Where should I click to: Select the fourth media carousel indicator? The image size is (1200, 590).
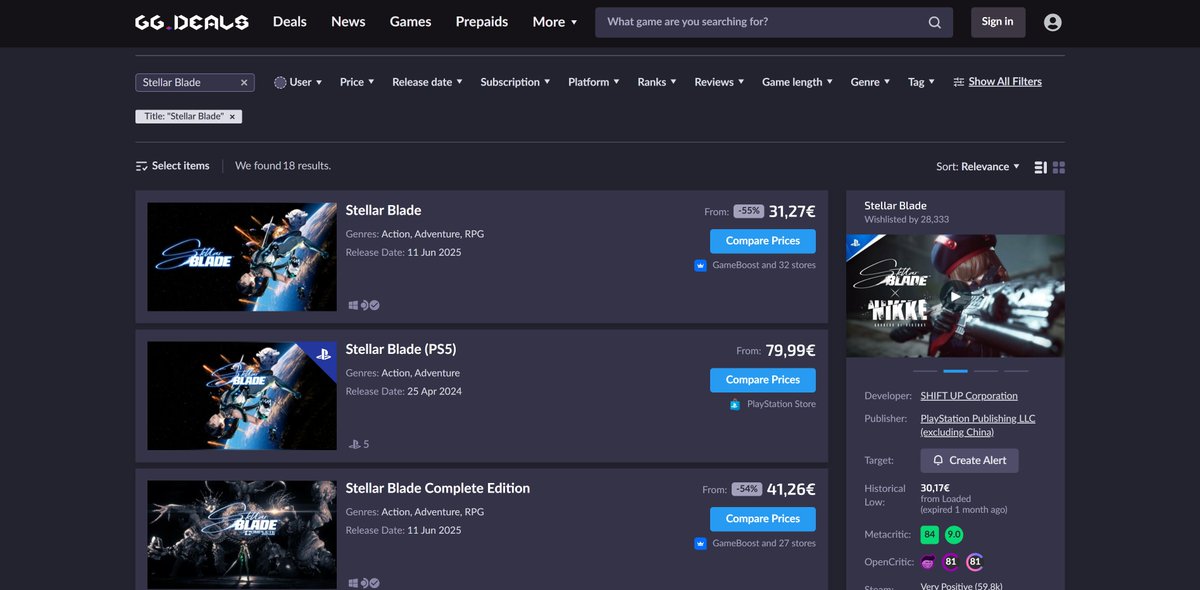tap(1016, 371)
